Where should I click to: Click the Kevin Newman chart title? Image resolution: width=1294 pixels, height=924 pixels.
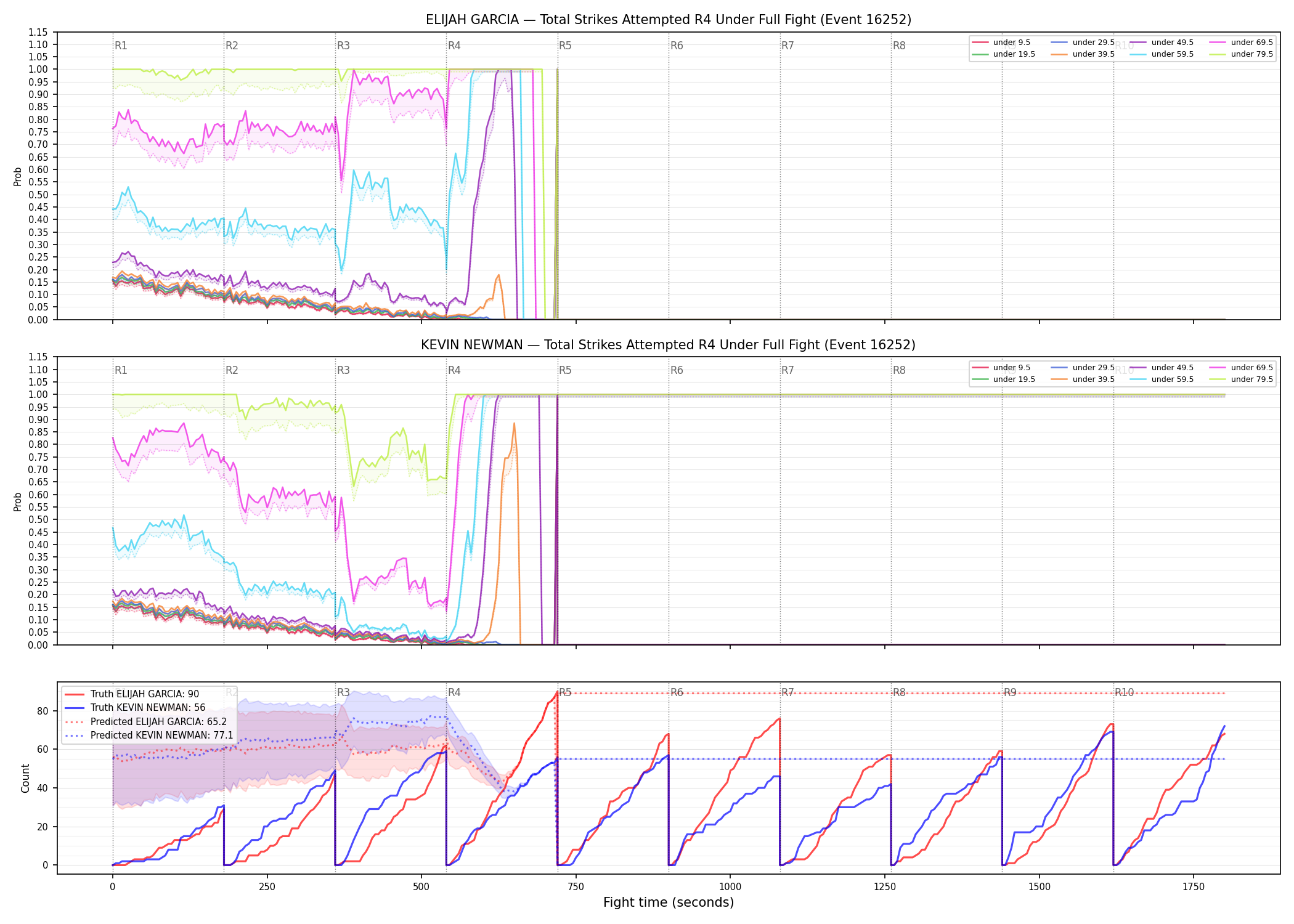click(669, 345)
